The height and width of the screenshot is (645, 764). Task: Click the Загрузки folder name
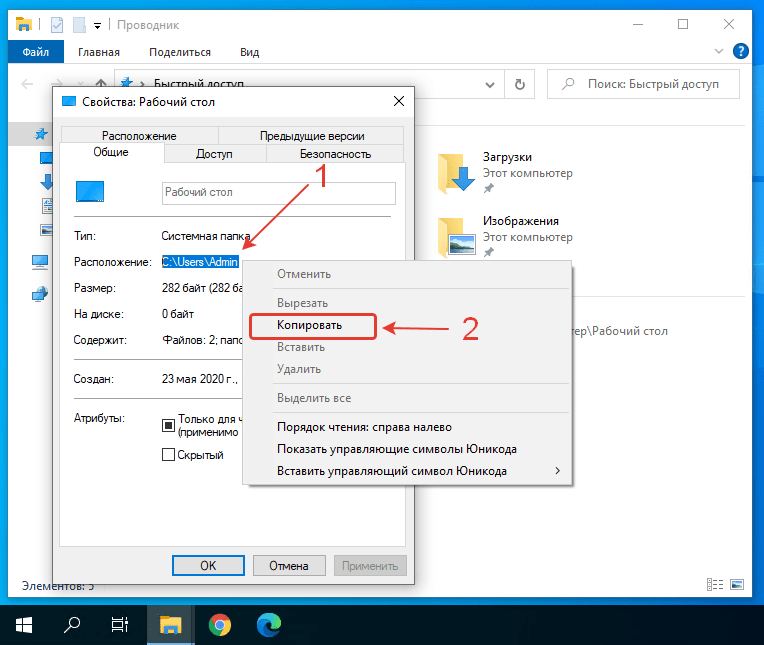[x=507, y=157]
